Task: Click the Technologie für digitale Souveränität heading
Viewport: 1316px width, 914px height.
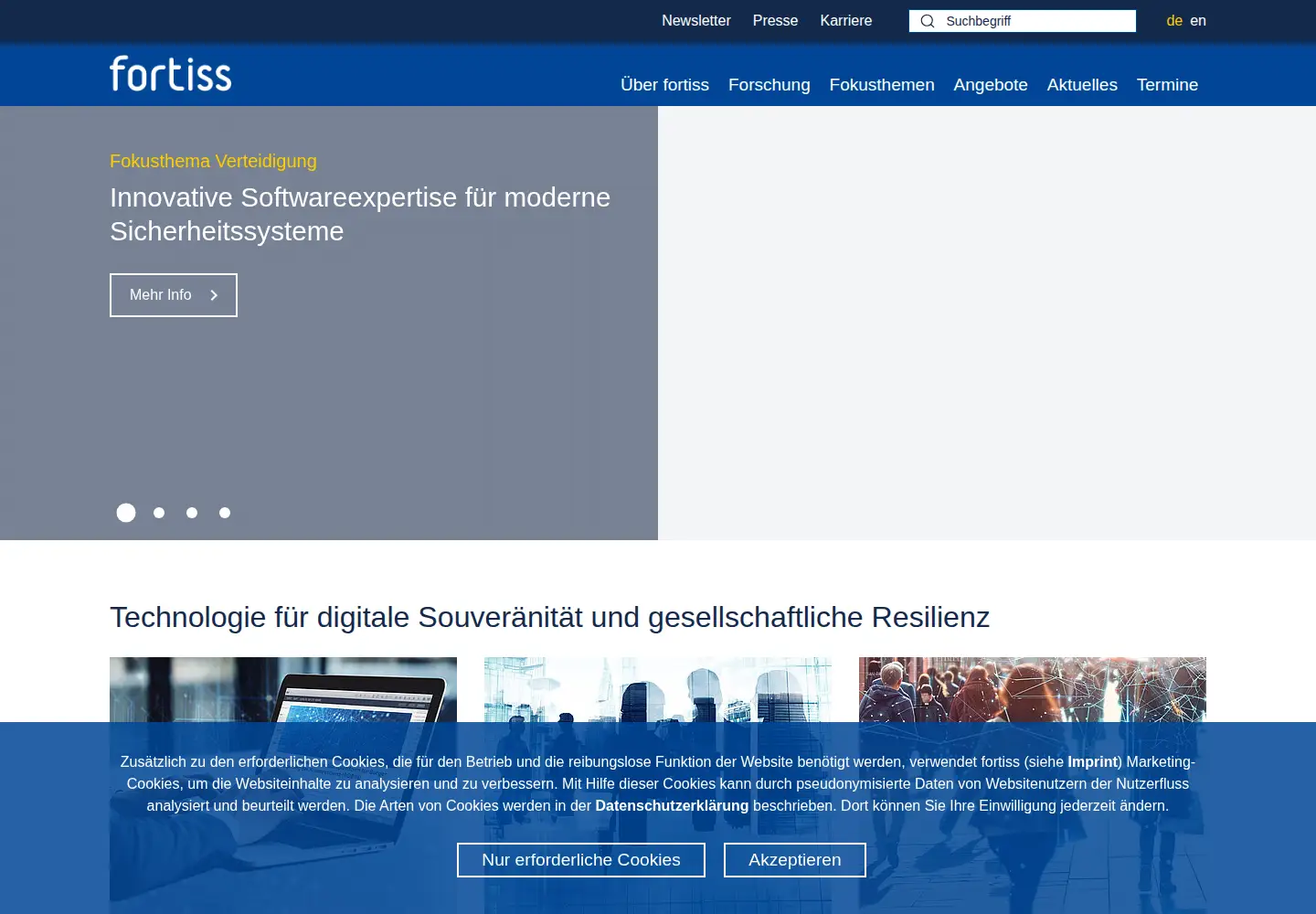Action: coord(549,617)
